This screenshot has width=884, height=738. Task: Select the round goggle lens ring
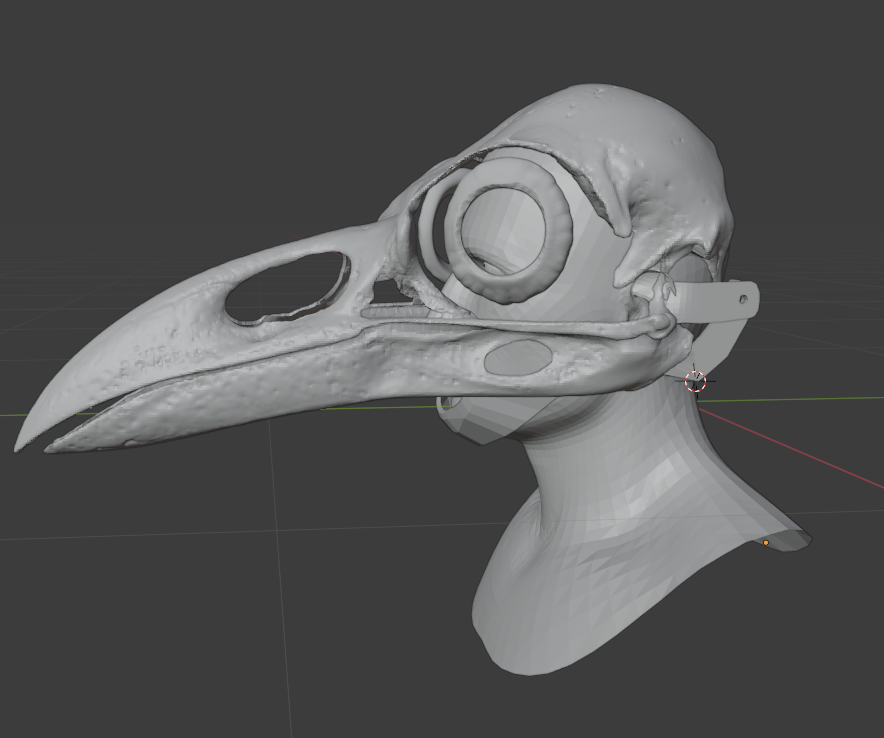[511, 230]
